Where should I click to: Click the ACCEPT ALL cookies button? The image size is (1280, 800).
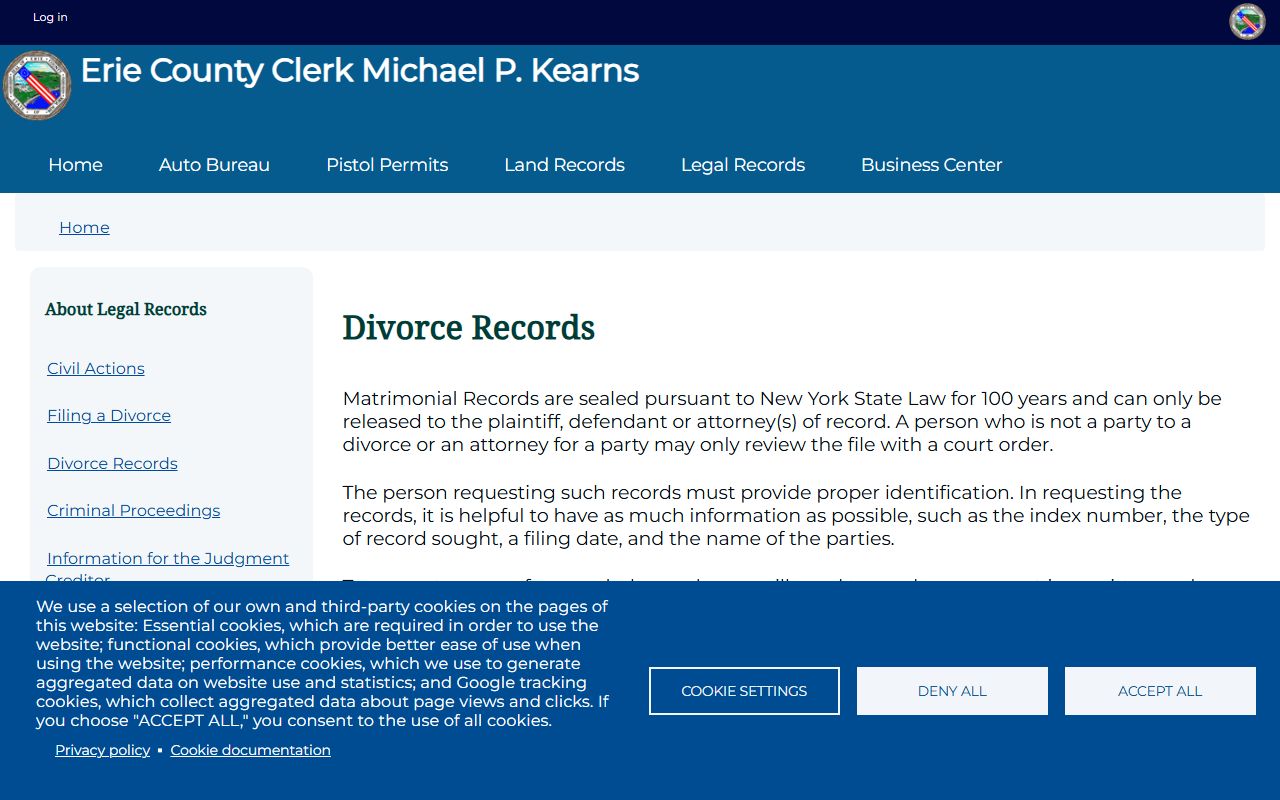[x=1160, y=691]
